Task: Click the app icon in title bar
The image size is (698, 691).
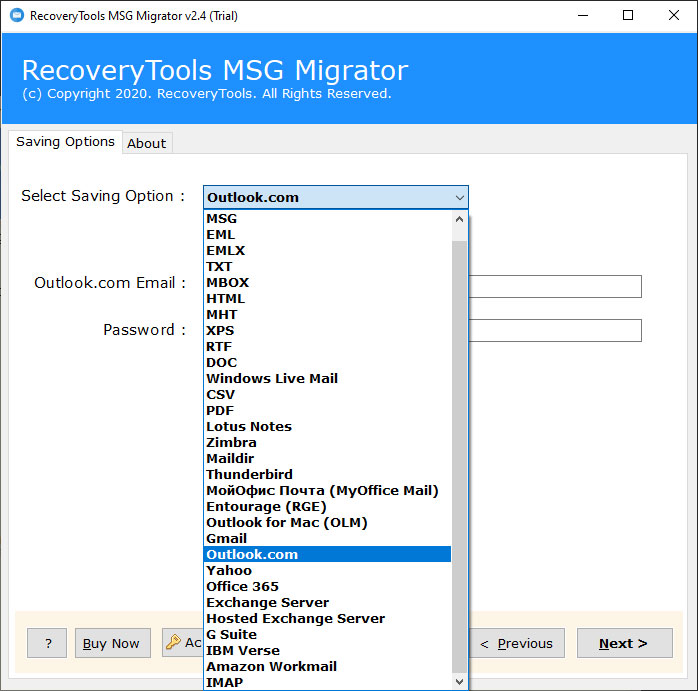Action: 15,15
